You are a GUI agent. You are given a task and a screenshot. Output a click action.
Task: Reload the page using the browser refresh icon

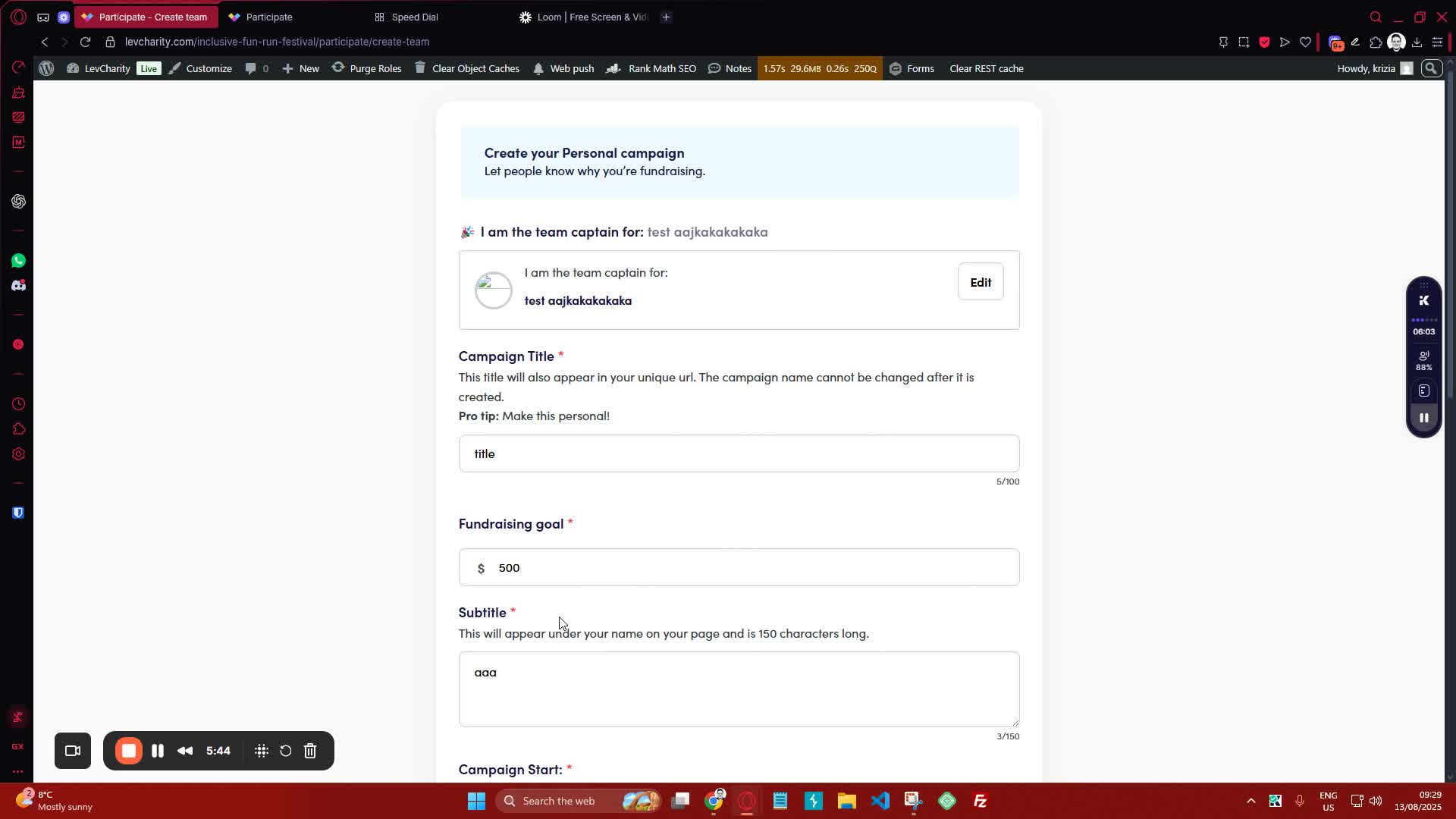coord(85,42)
